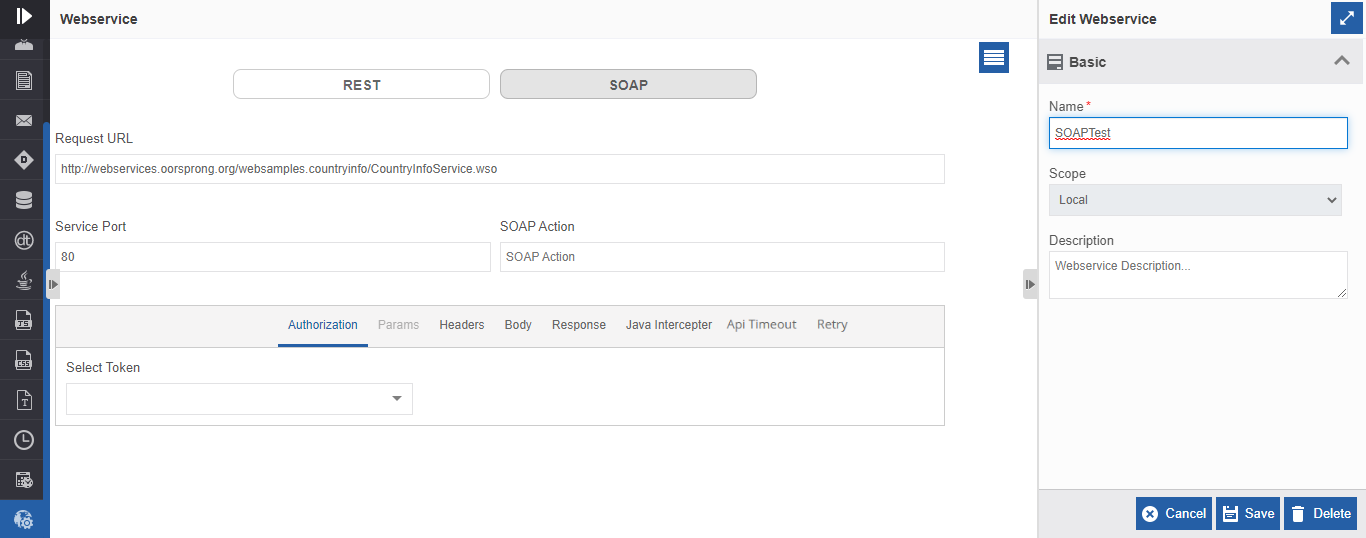The width and height of the screenshot is (1366, 538).
Task: Open the Params tab
Action: coord(398,325)
